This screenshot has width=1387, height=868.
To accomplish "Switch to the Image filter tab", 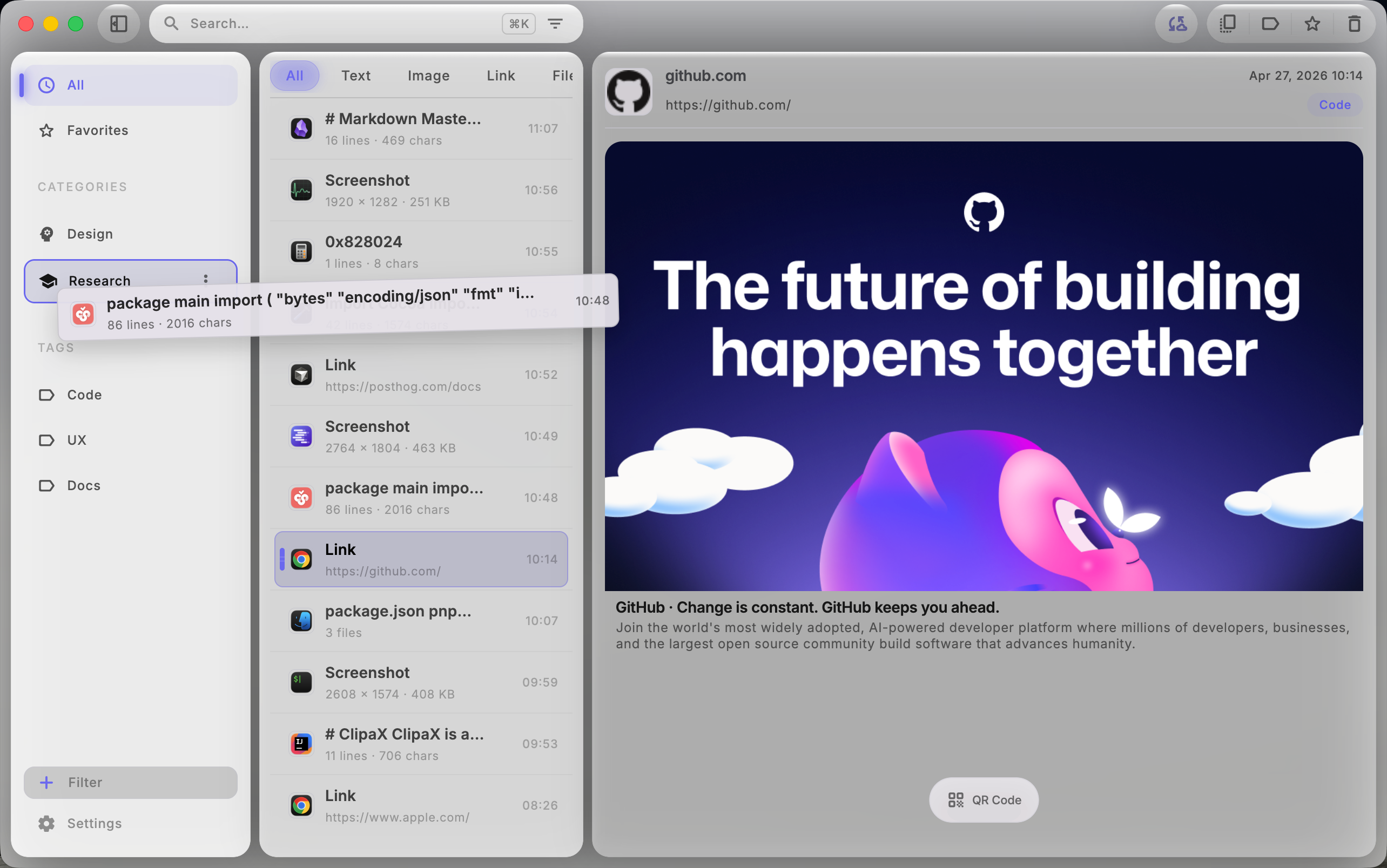I will point(428,75).
